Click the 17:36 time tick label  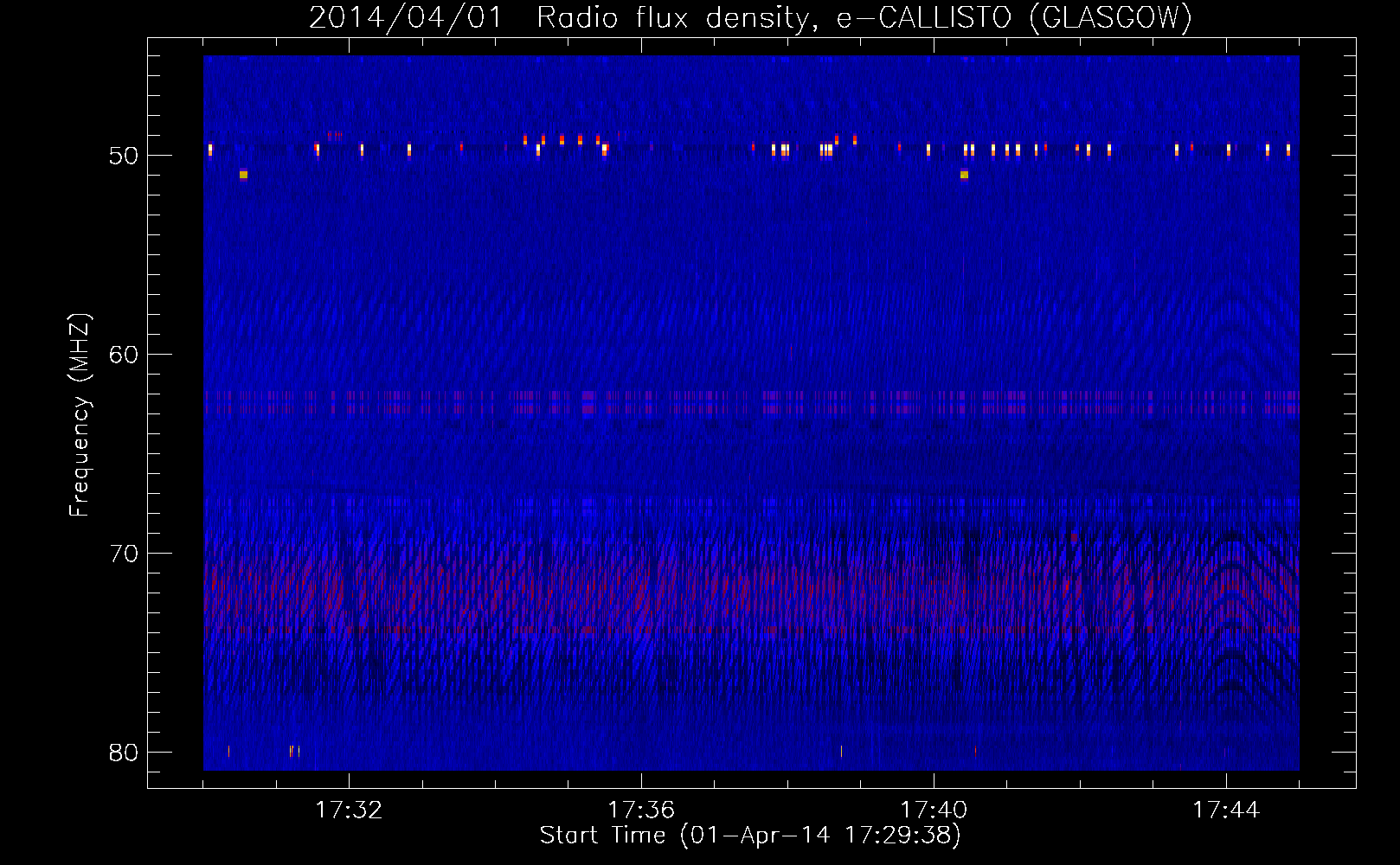pos(641,811)
